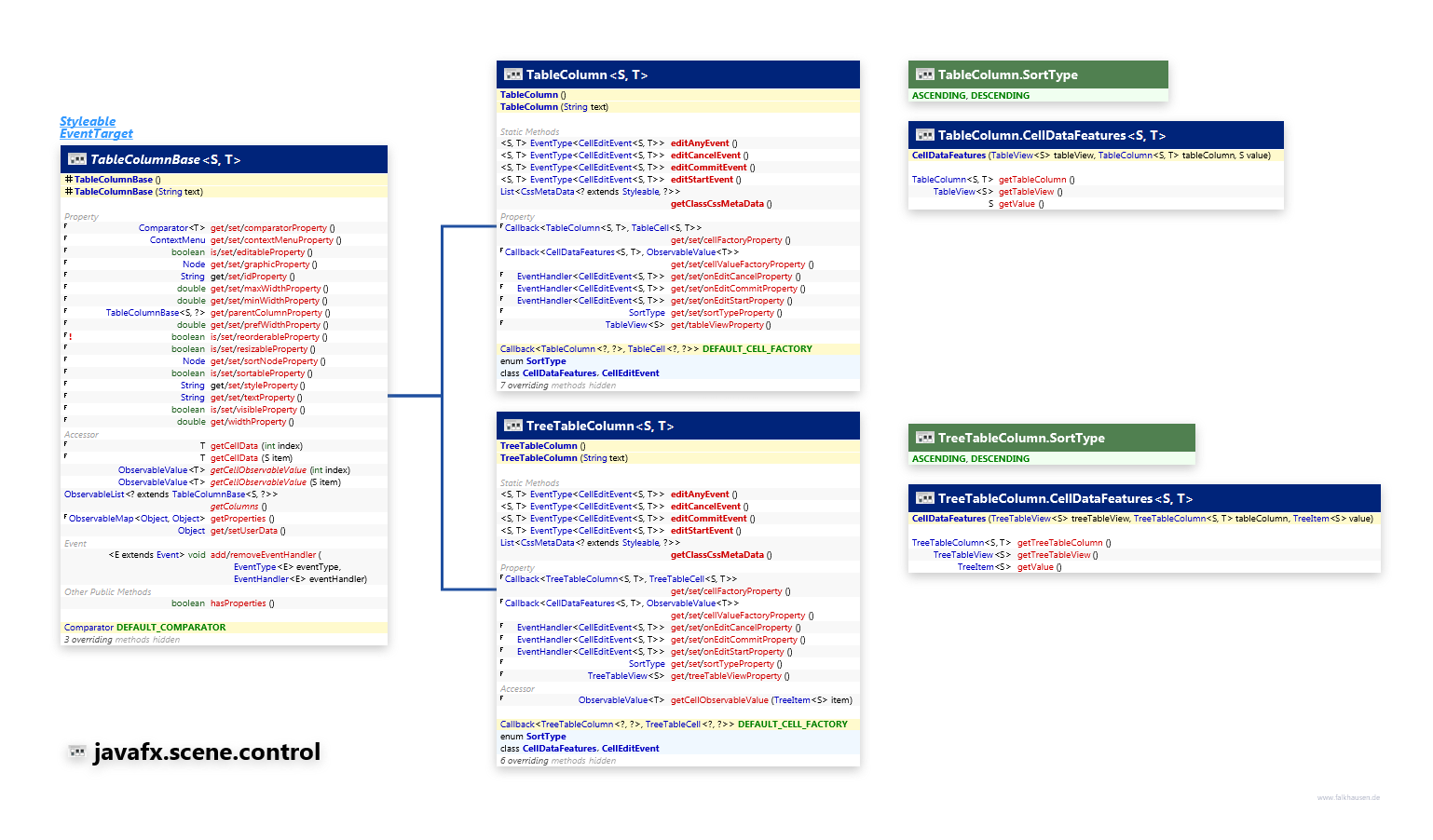This screenshot has width=1433, height=840.
Task: Click the class icon in the TableColumn<S, T> header
Action: (x=512, y=75)
